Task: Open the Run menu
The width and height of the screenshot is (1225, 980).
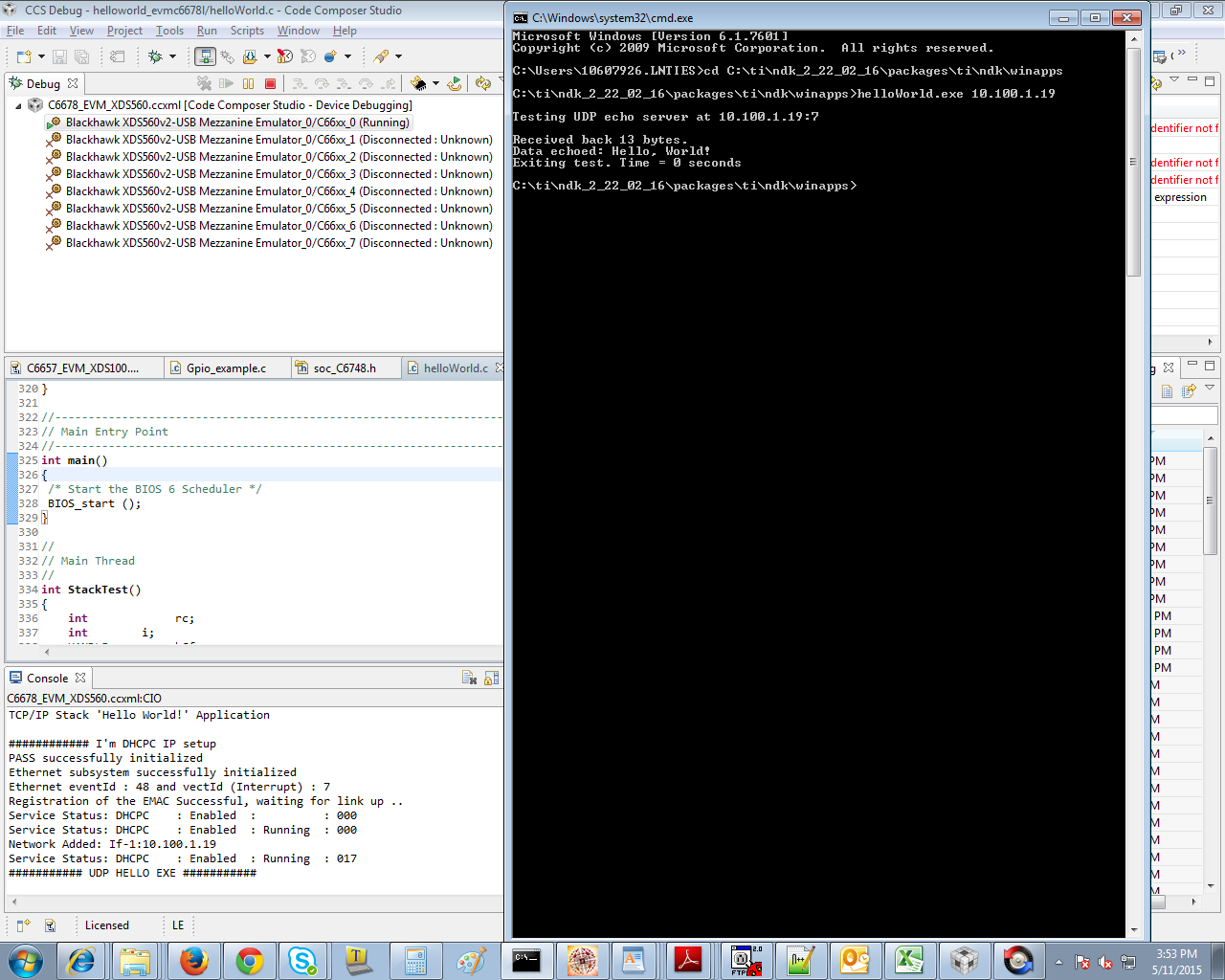Action: (x=207, y=31)
